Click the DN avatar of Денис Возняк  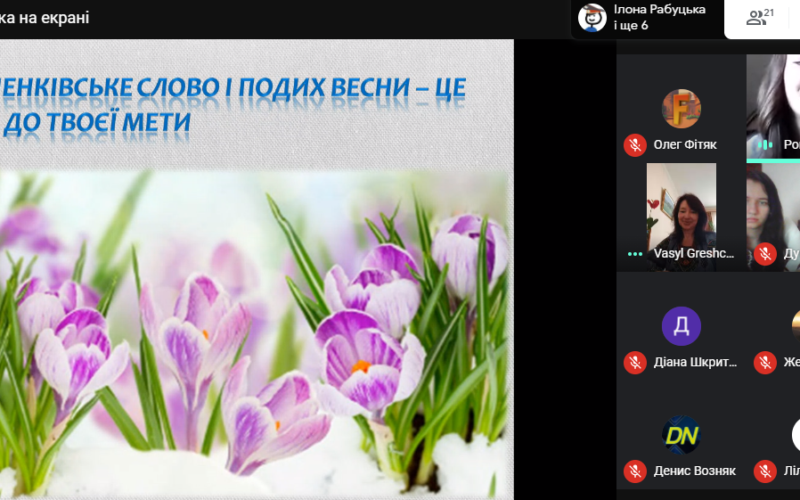click(x=681, y=435)
